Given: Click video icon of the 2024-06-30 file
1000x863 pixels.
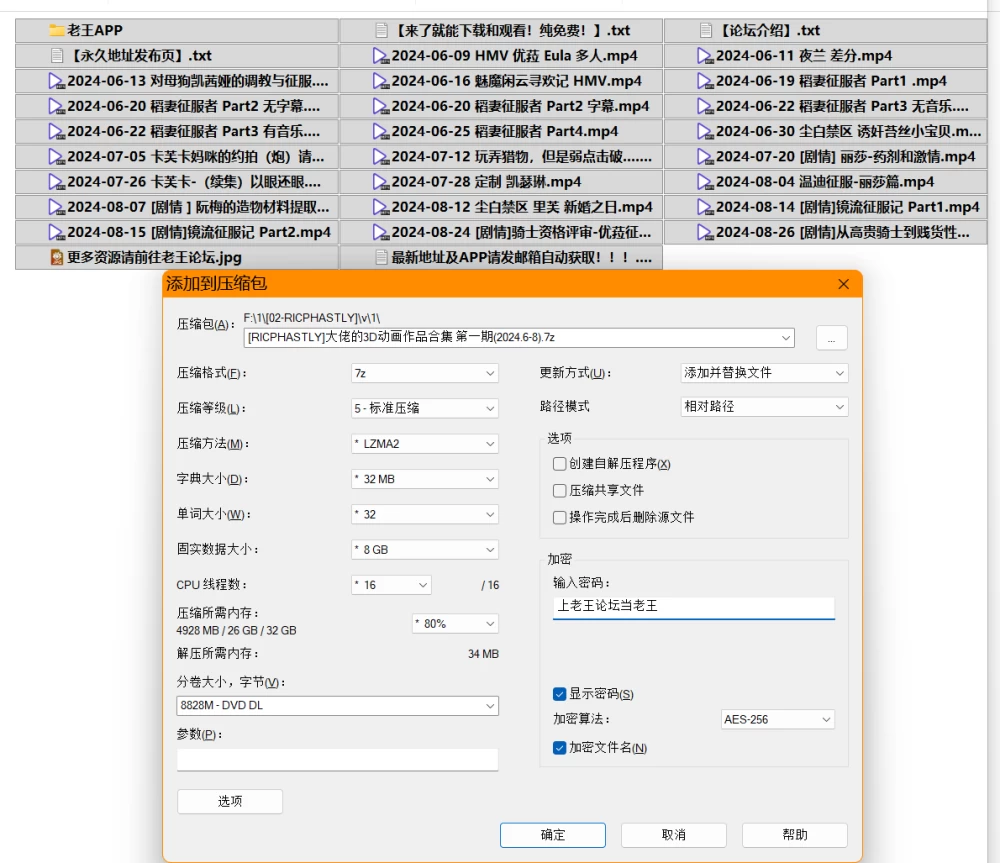Looking at the screenshot, I should 705,131.
